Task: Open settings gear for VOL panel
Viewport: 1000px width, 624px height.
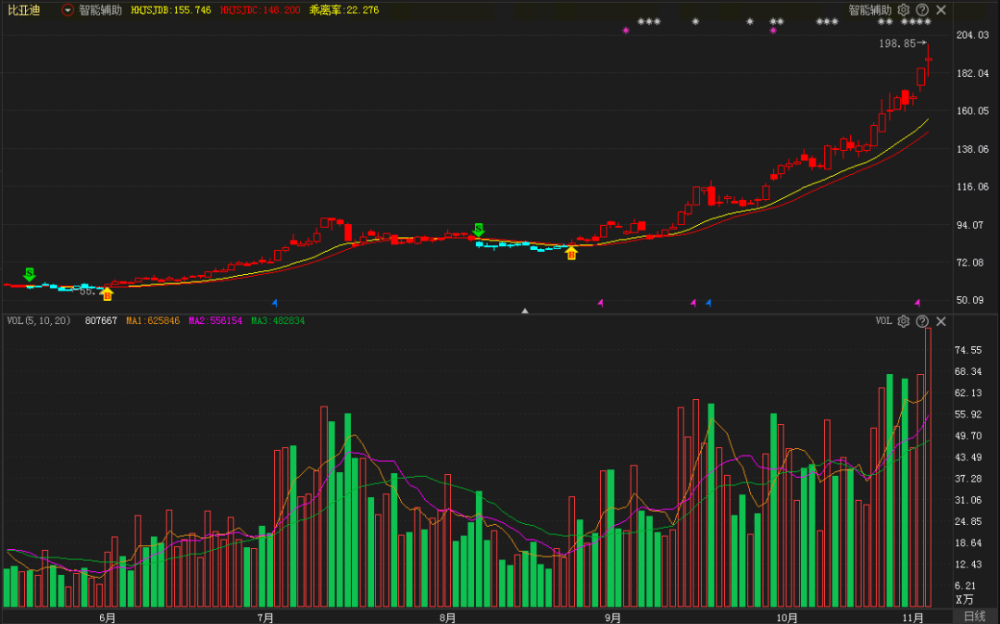Action: (903, 321)
